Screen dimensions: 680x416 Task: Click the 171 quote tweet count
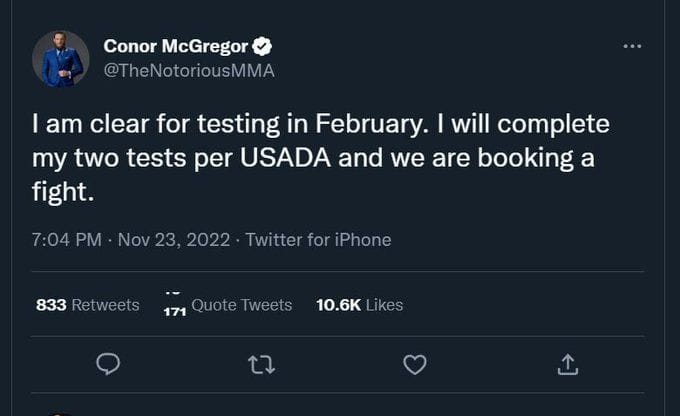[174, 312]
